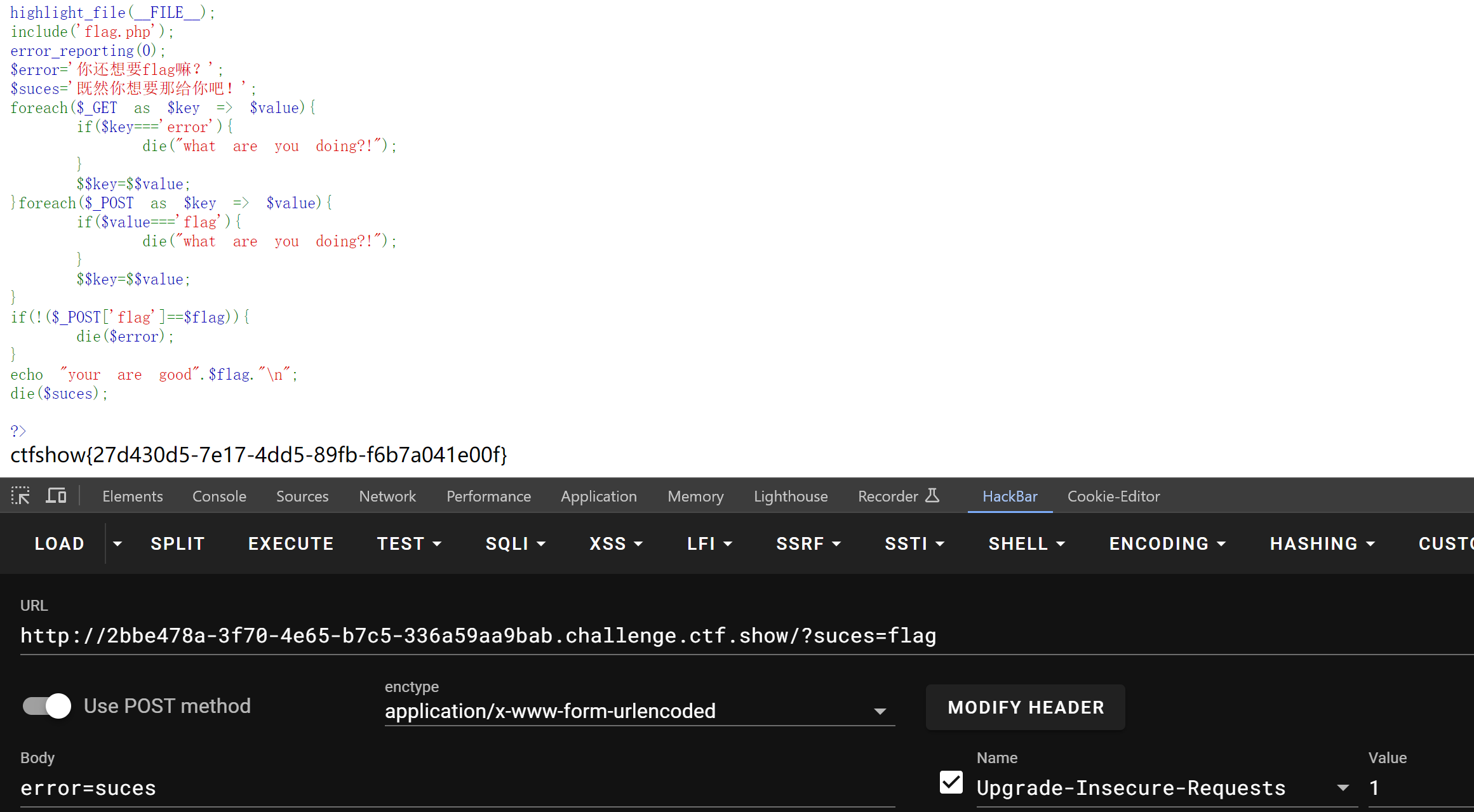Open the SSTI dropdown menu
Viewport: 1474px width, 812px height.
(915, 543)
